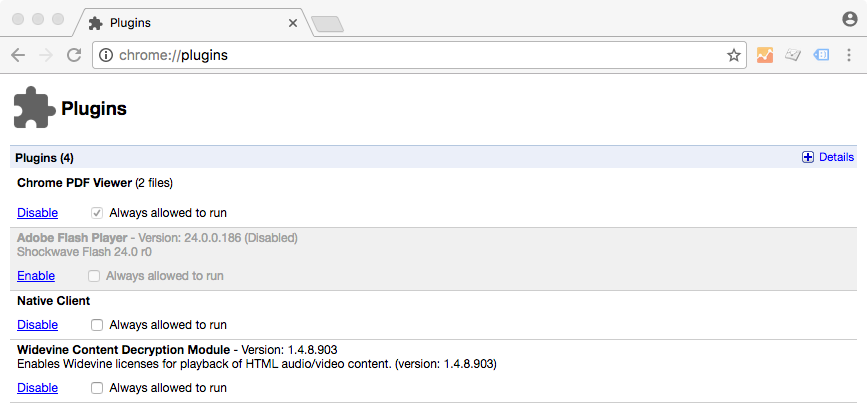Image resolution: width=867 pixels, height=415 pixels.
Task: Click the forward navigation arrow
Action: (45, 55)
